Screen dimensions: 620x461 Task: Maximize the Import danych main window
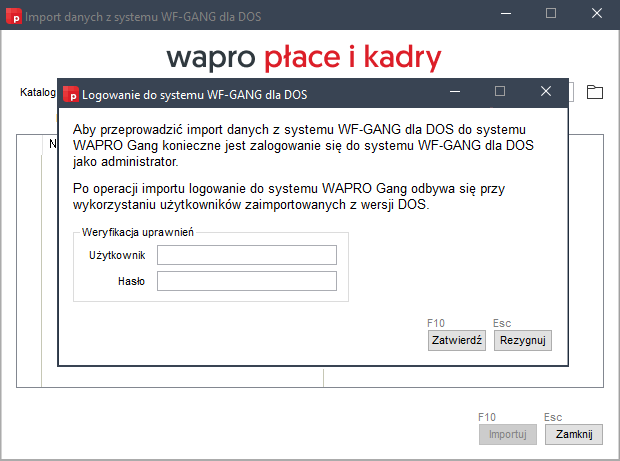[551, 13]
